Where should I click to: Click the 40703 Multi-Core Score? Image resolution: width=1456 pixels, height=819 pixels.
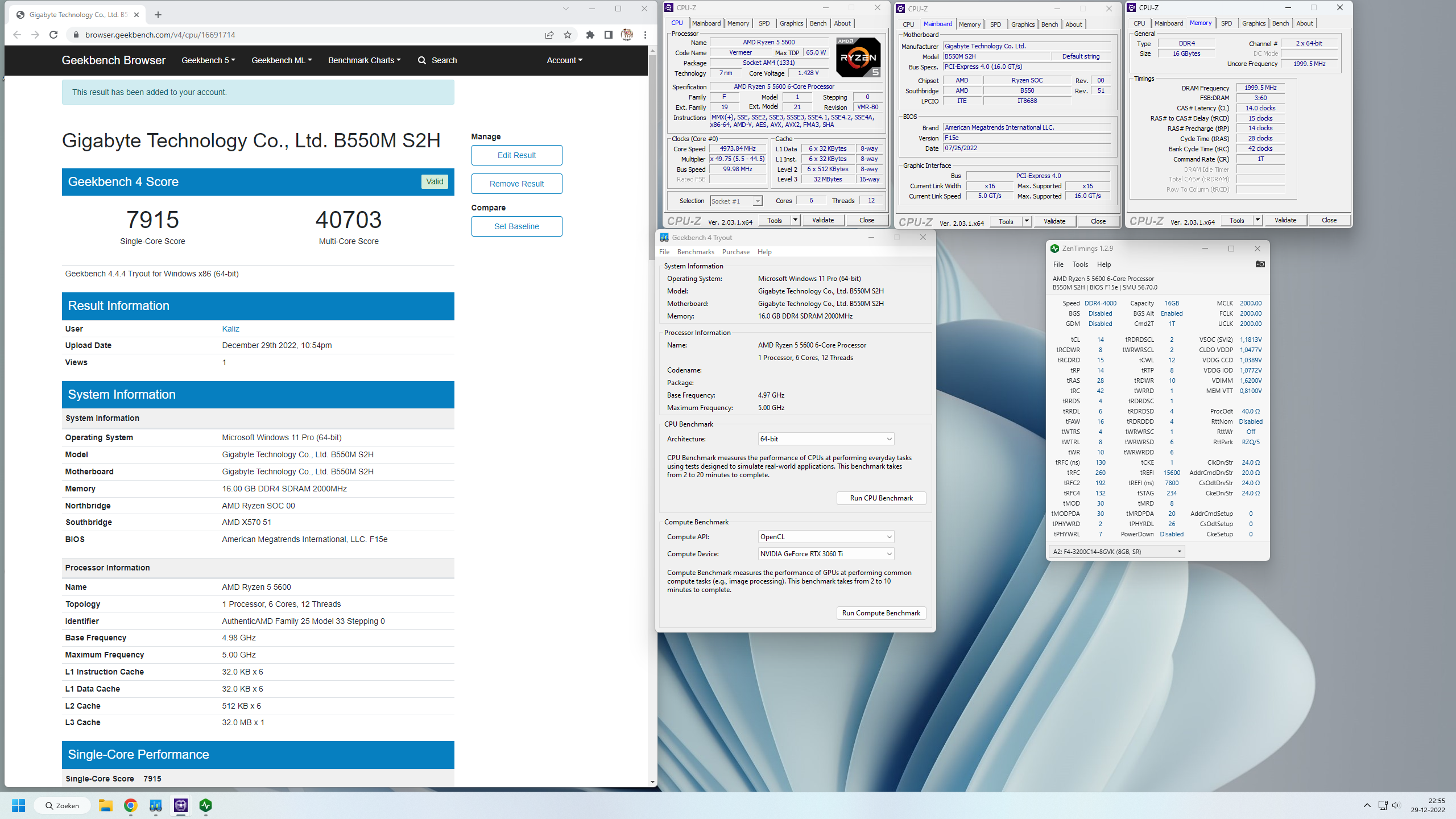click(349, 220)
